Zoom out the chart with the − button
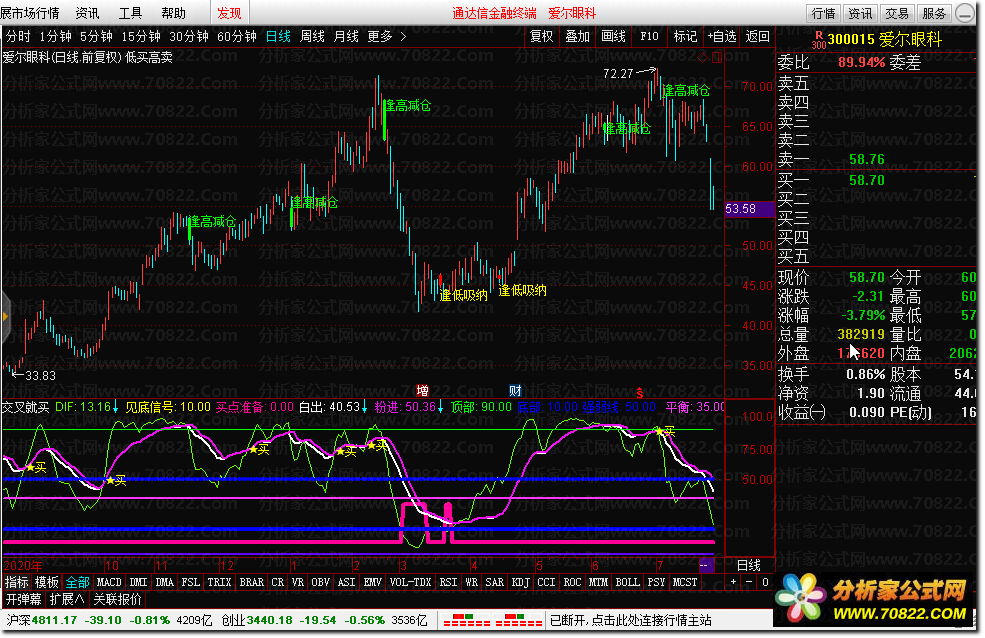 (x=749, y=582)
